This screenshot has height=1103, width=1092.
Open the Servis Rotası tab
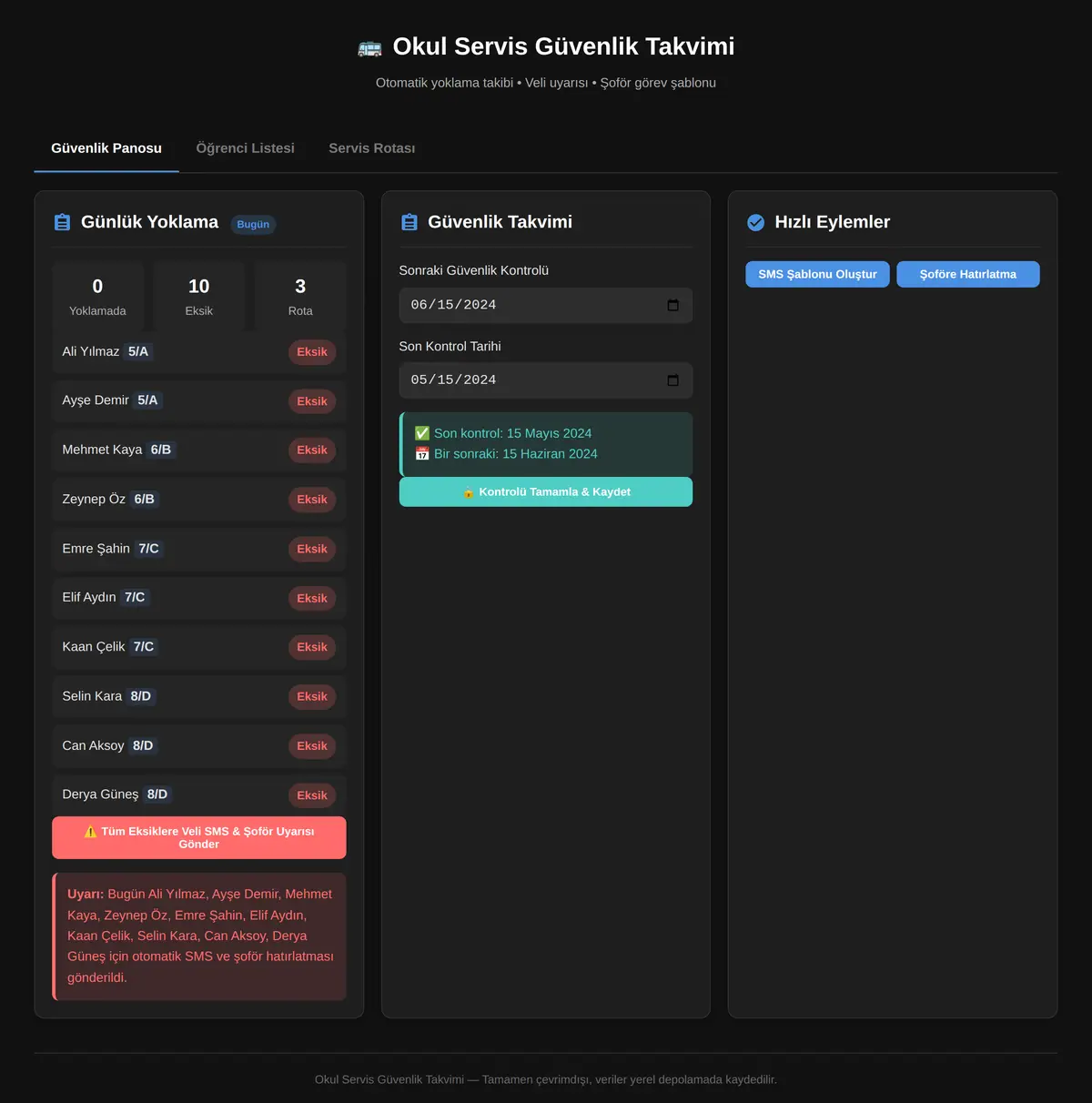(372, 148)
